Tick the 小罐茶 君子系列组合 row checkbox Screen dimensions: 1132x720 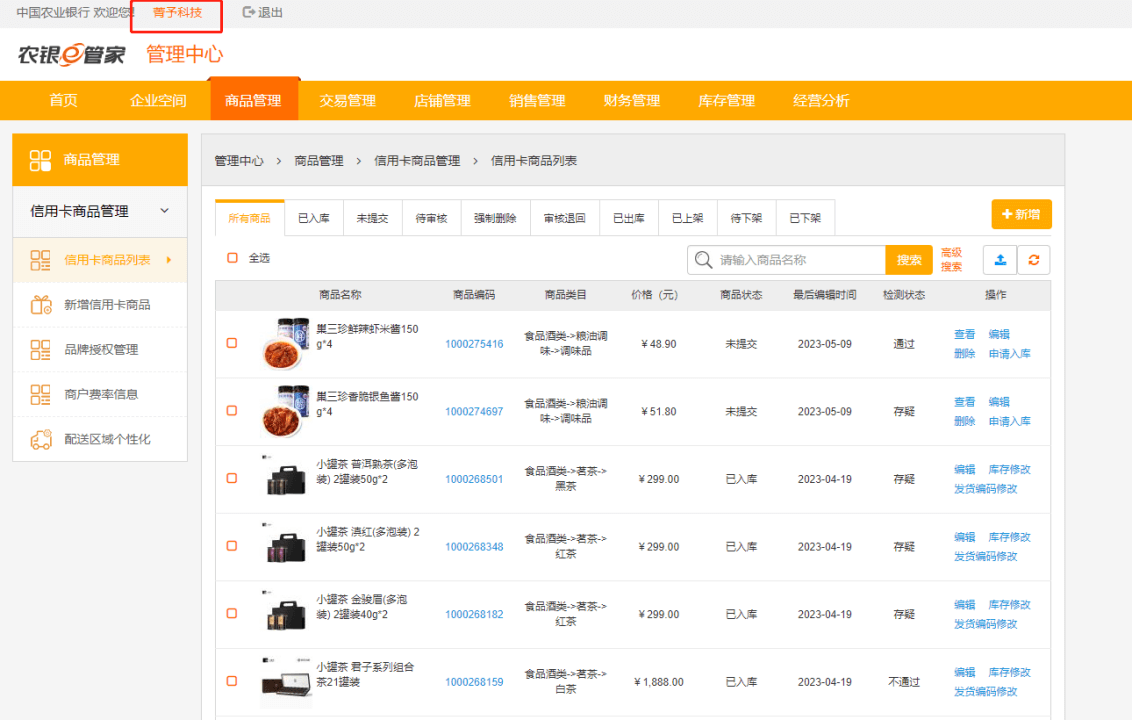tap(232, 681)
